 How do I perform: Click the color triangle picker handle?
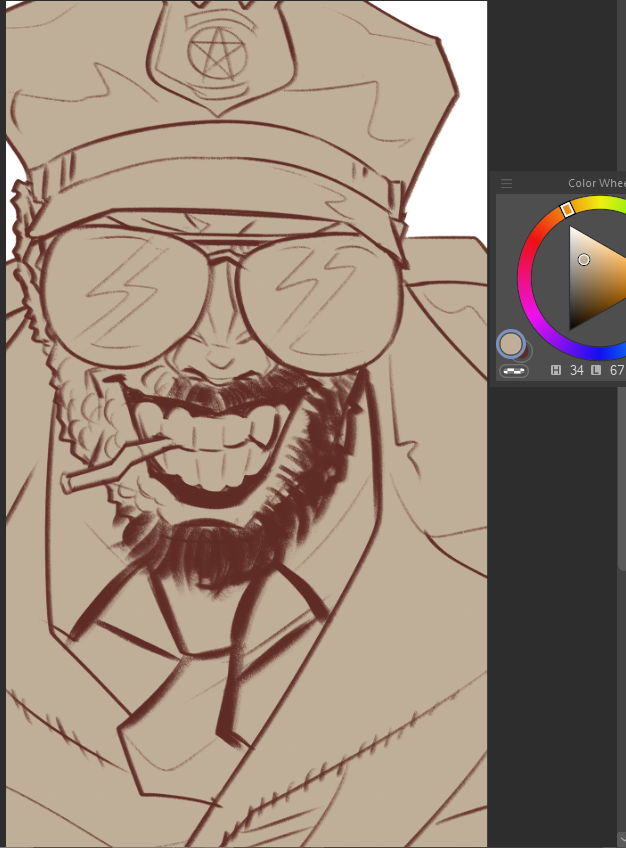point(583,260)
